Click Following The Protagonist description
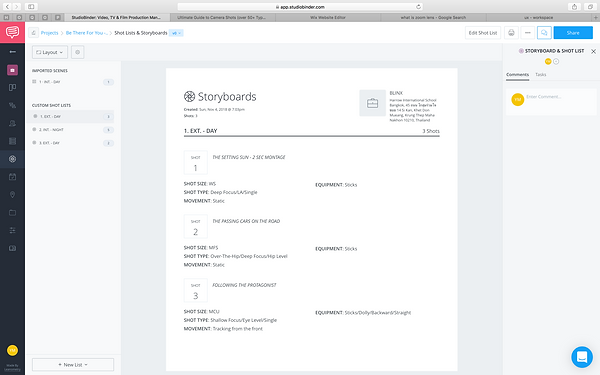The height and width of the screenshot is (375, 600). click(244, 285)
